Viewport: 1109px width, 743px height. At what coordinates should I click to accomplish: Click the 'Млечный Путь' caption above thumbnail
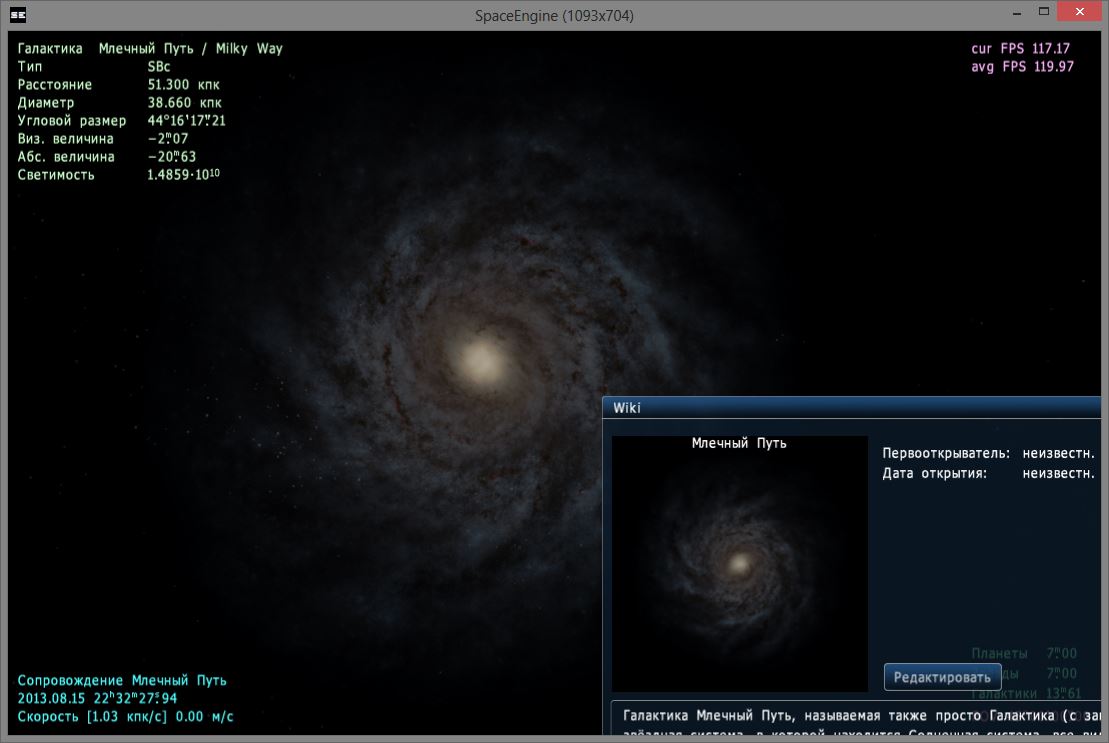738,443
